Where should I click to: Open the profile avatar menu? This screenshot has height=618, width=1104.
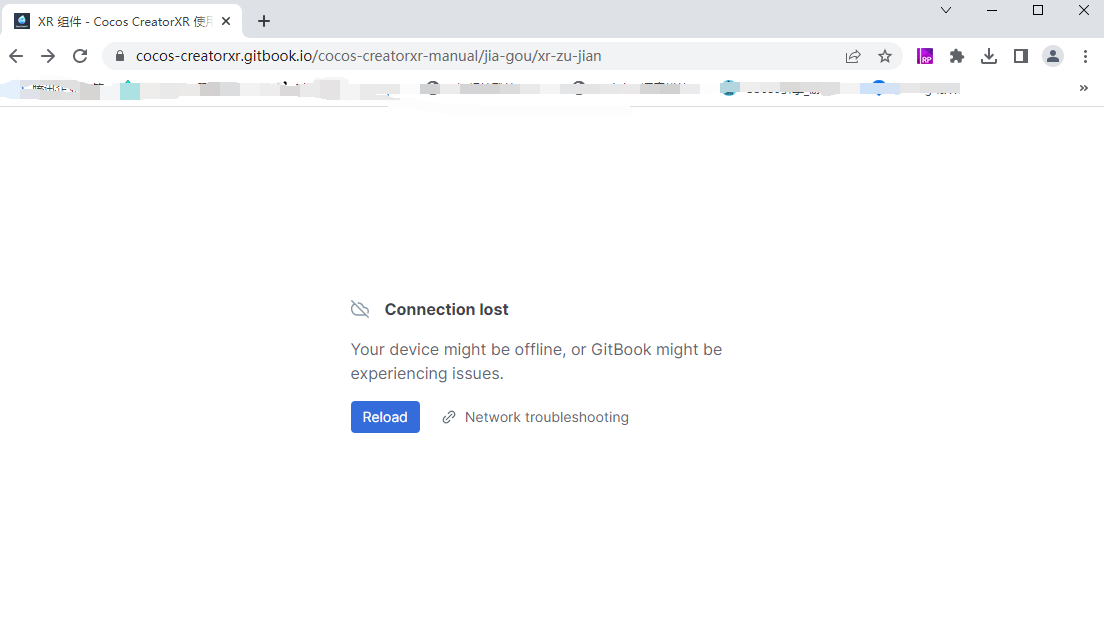pos(1053,56)
